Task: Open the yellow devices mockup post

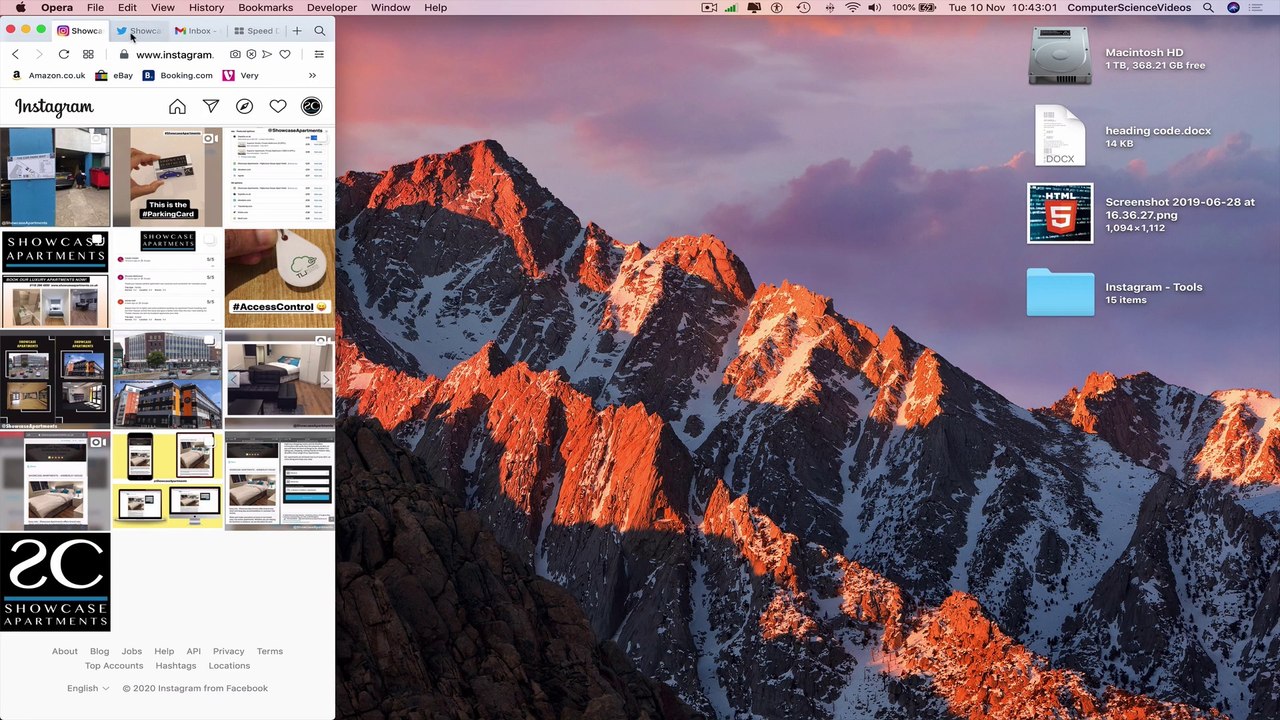Action: pos(167,480)
